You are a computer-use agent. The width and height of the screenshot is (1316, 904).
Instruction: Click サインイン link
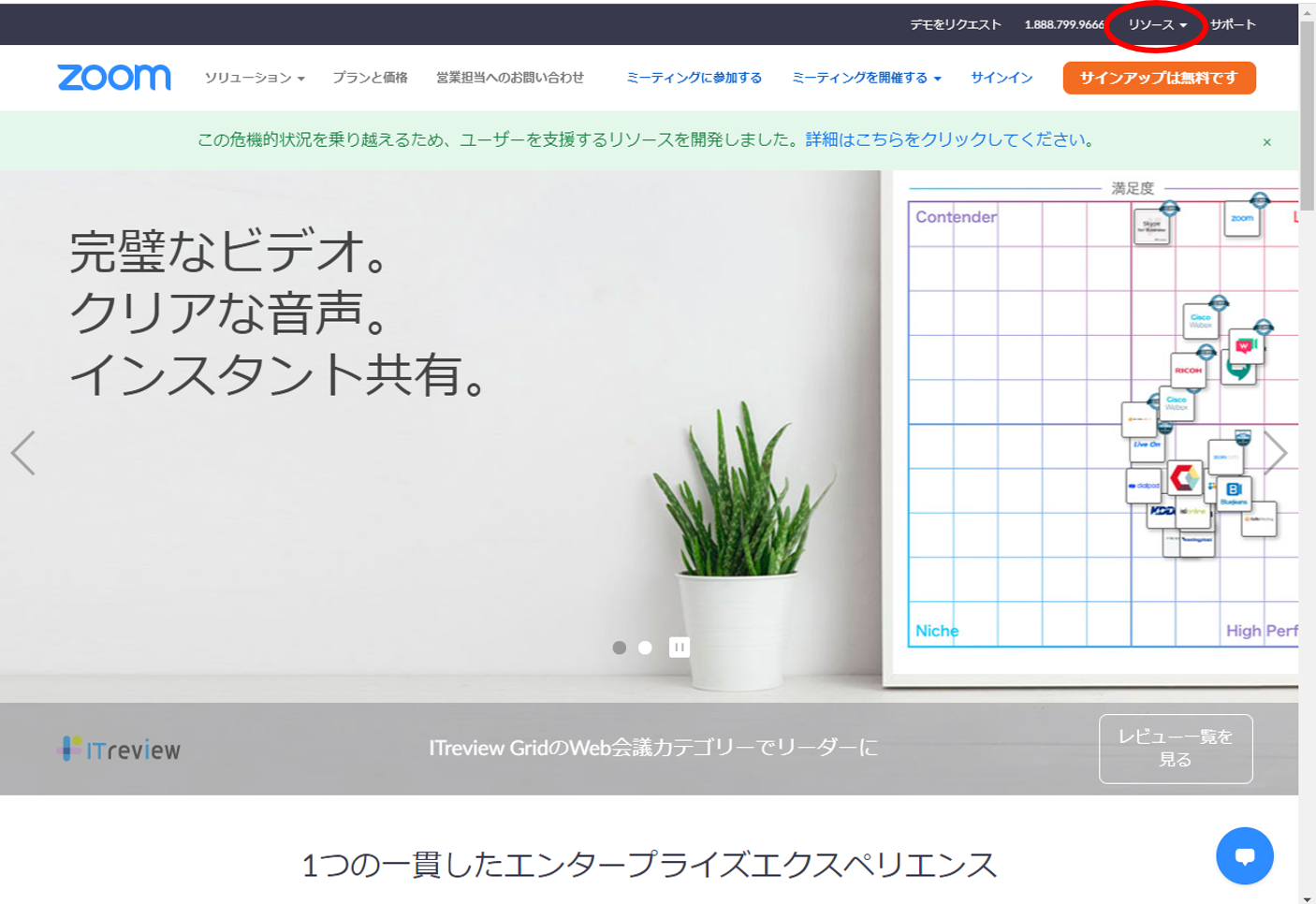(1002, 78)
